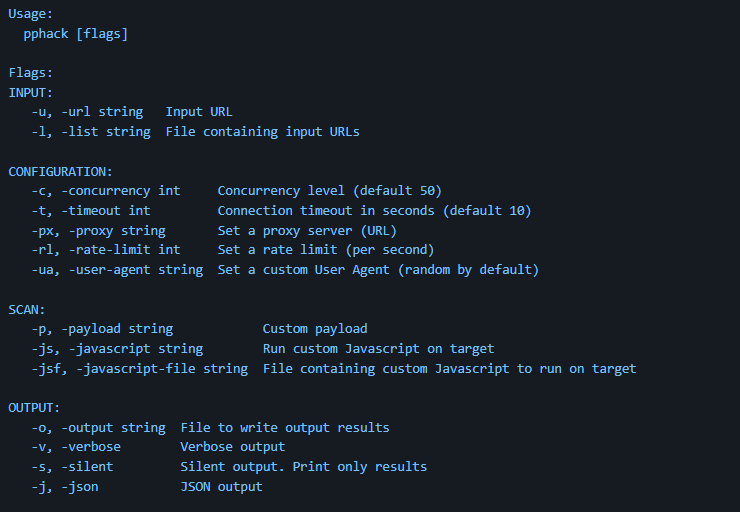Click the "-l, -list string" flag
This screenshot has width=740, height=512.
pos(91,131)
